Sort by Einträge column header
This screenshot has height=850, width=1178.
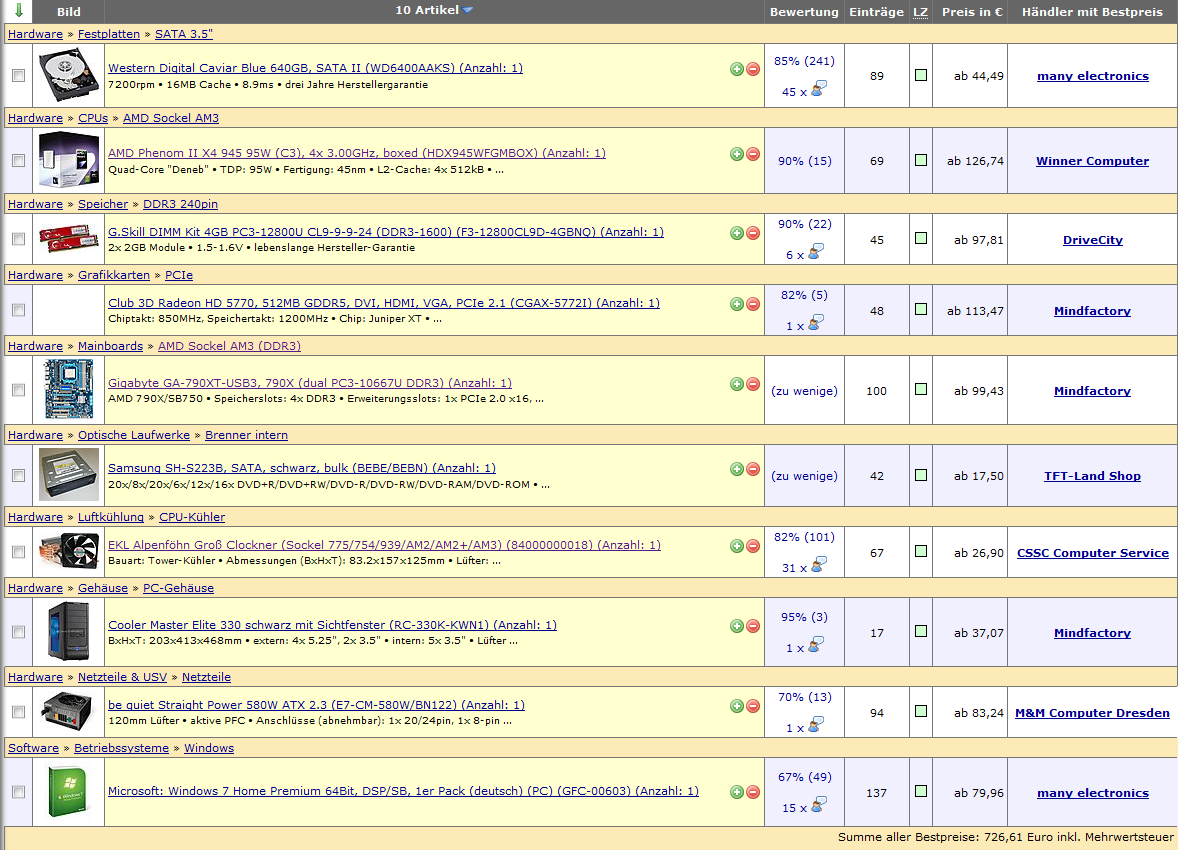click(x=876, y=12)
